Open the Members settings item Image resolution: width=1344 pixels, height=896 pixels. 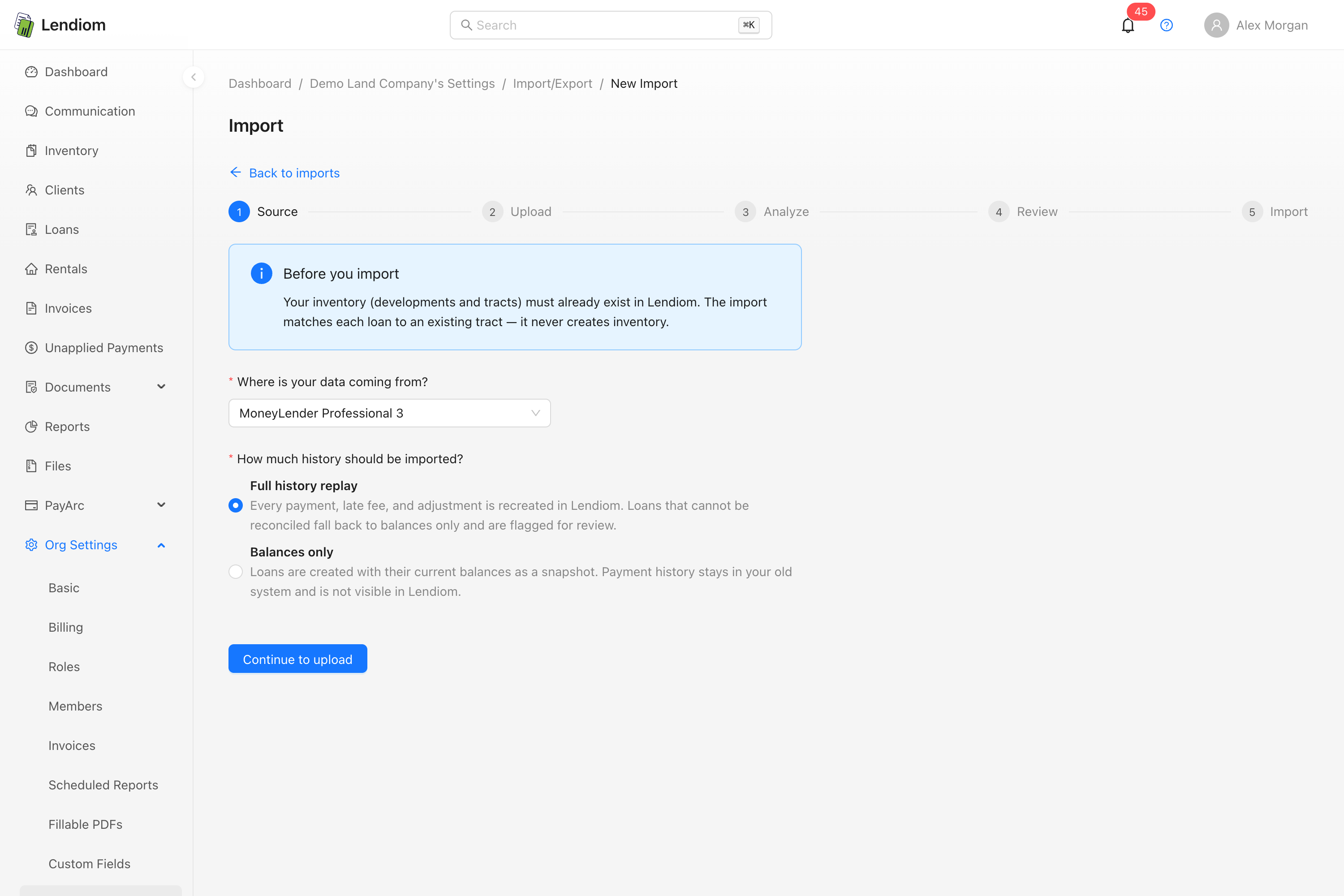pos(75,706)
